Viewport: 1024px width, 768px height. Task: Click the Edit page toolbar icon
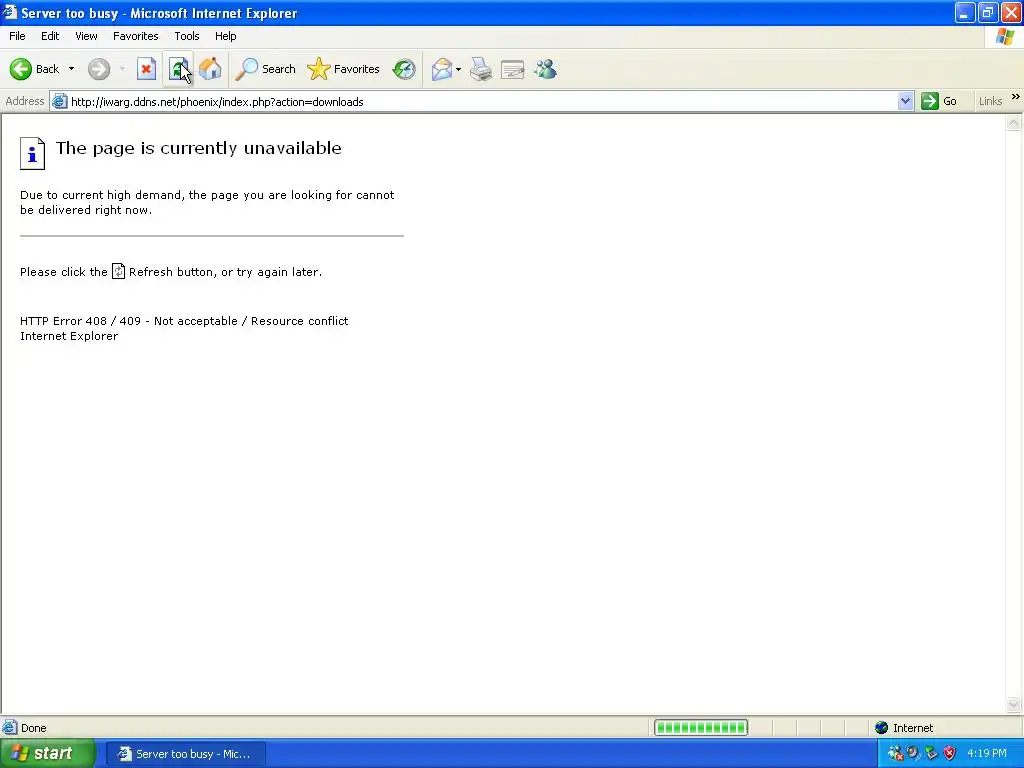(x=513, y=69)
